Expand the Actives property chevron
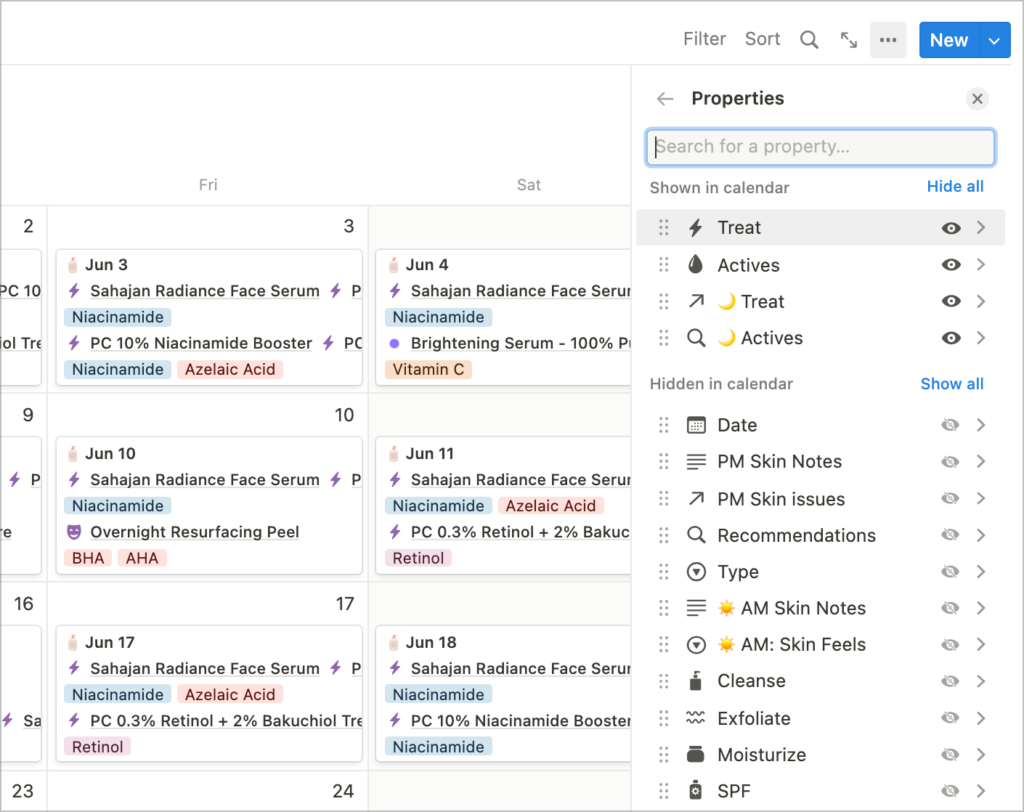Image resolution: width=1024 pixels, height=812 pixels. point(981,265)
